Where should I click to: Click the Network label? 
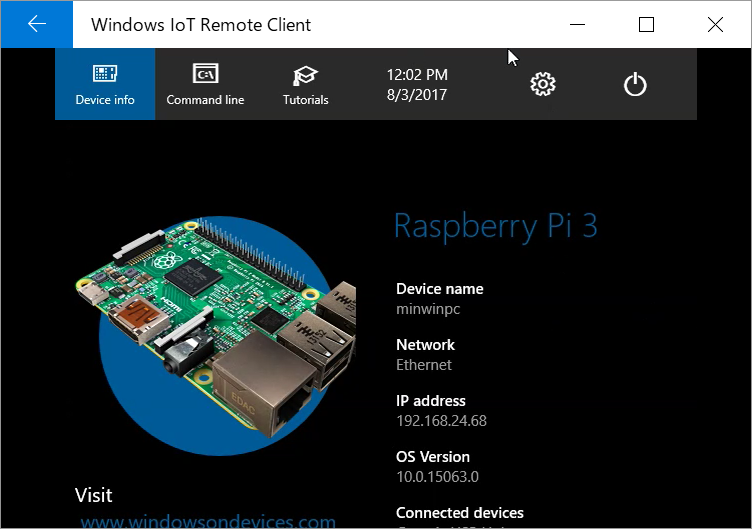click(x=425, y=345)
